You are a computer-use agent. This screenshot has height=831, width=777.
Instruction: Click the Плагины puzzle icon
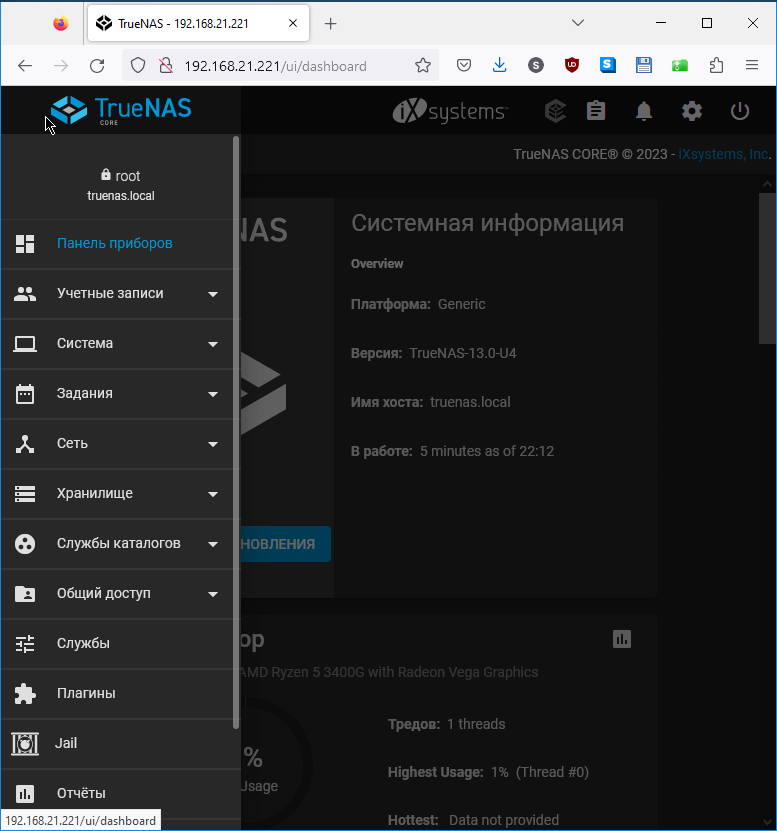tap(25, 693)
